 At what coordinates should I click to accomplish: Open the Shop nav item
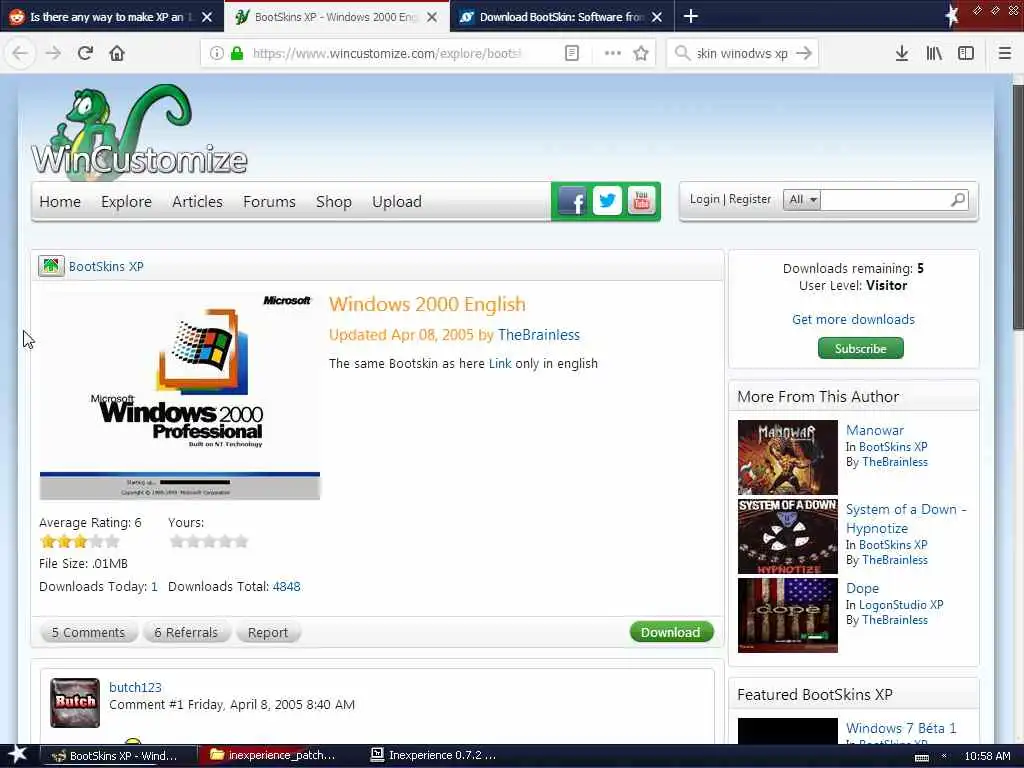coord(334,202)
